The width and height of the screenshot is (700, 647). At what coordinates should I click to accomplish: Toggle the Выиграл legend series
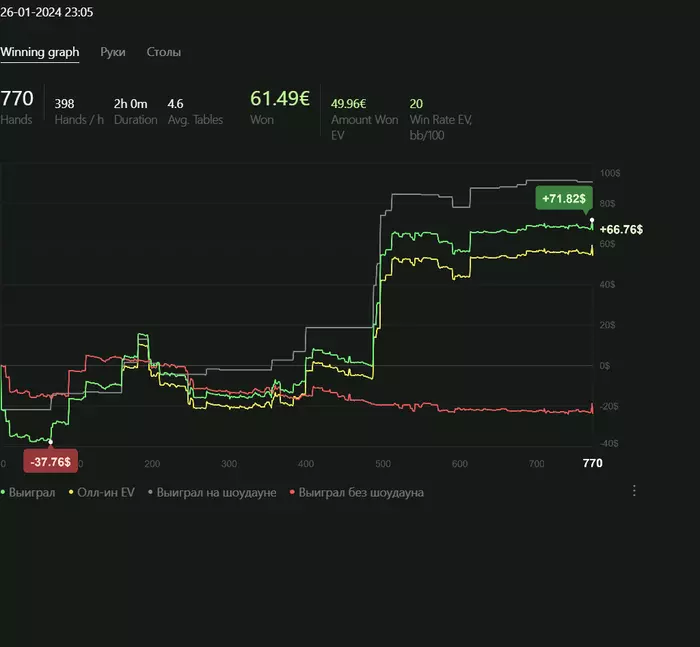28,493
